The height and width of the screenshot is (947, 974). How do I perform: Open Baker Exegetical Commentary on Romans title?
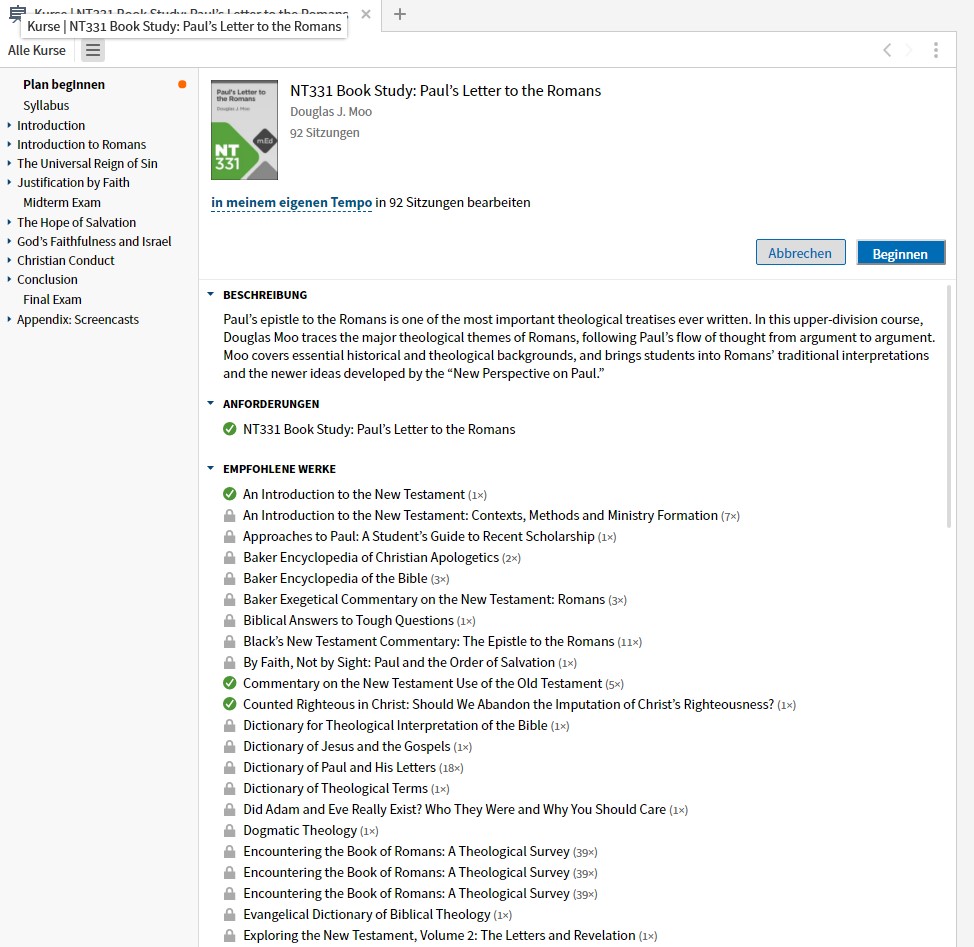[x=424, y=599]
